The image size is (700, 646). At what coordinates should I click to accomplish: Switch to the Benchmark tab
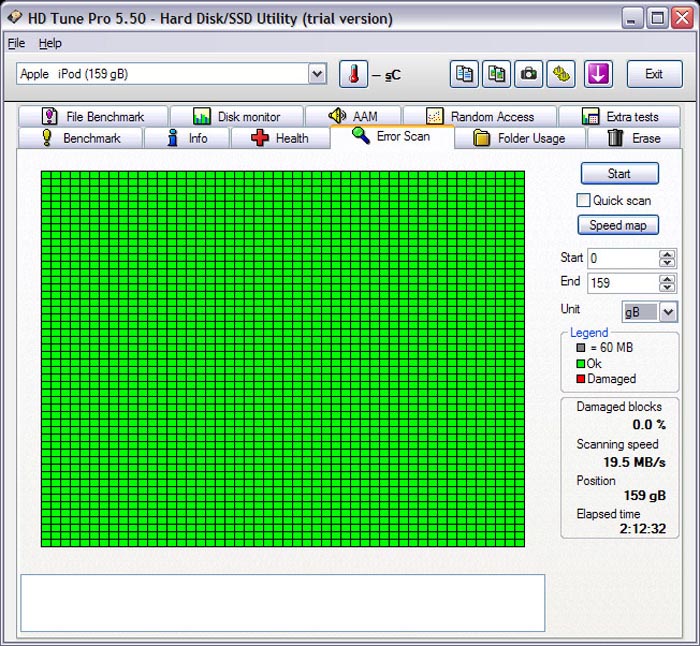coord(80,138)
